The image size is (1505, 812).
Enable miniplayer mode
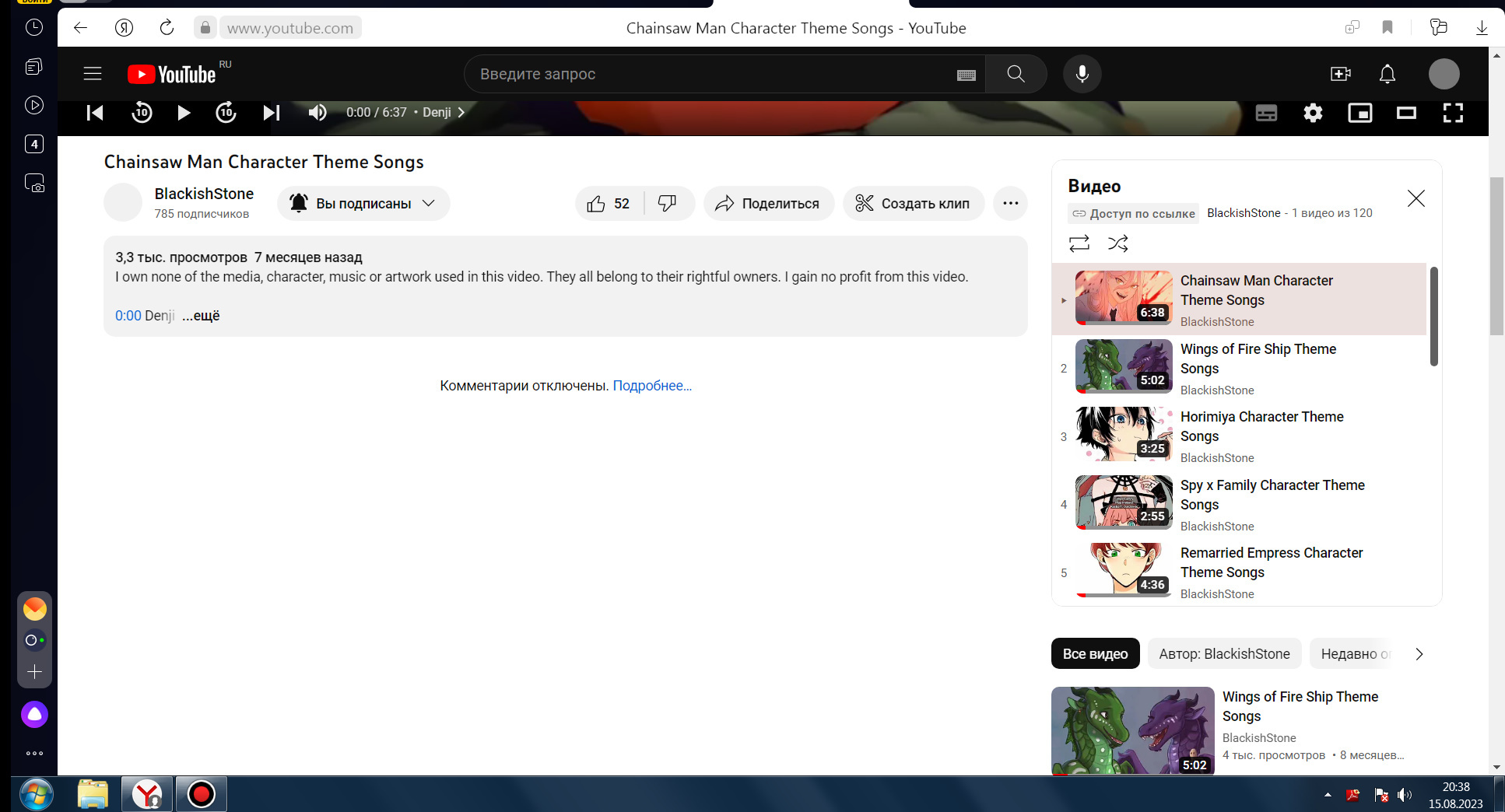pyautogui.click(x=1360, y=114)
